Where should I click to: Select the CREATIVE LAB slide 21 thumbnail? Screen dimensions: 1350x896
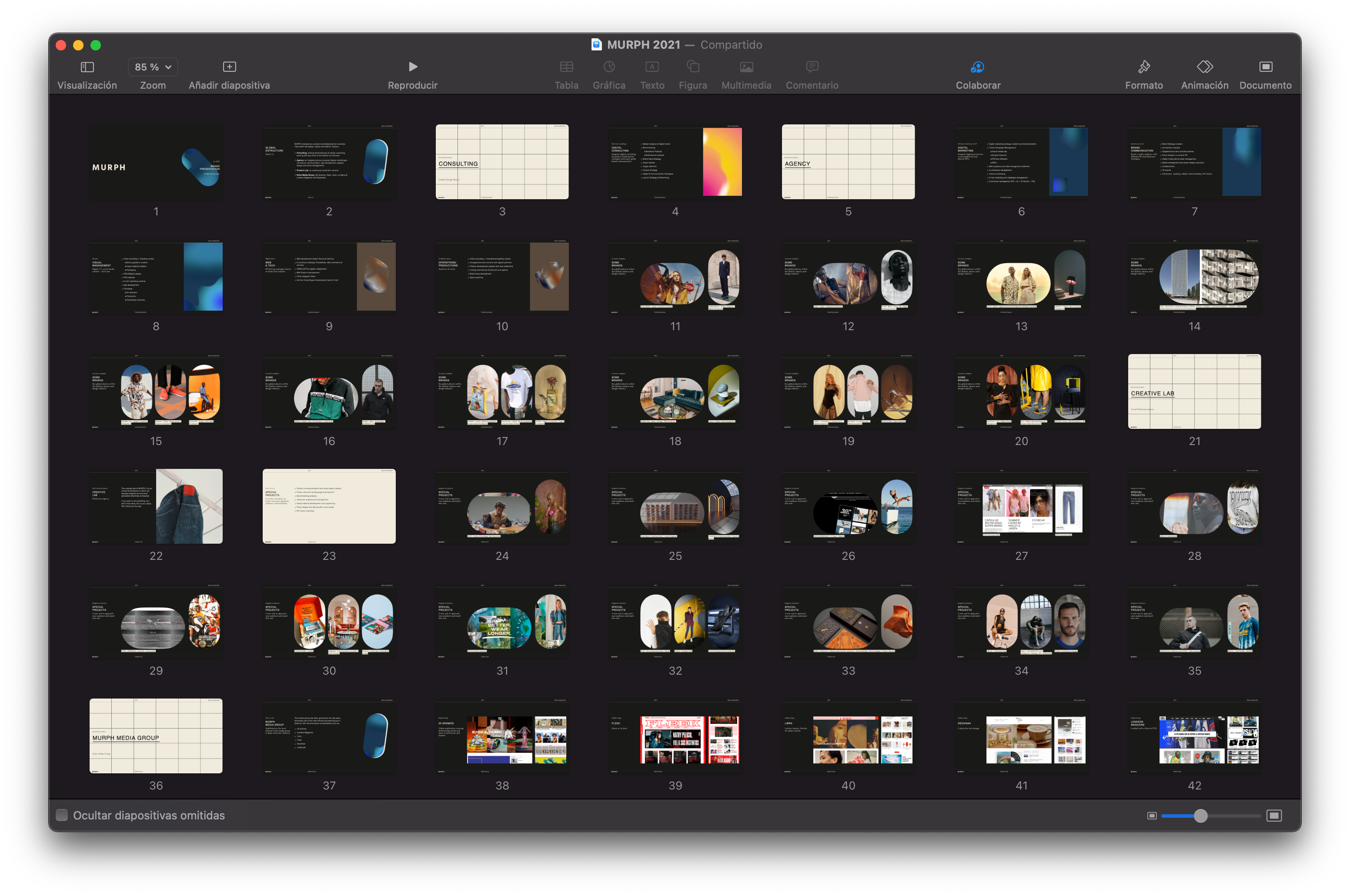1194,391
